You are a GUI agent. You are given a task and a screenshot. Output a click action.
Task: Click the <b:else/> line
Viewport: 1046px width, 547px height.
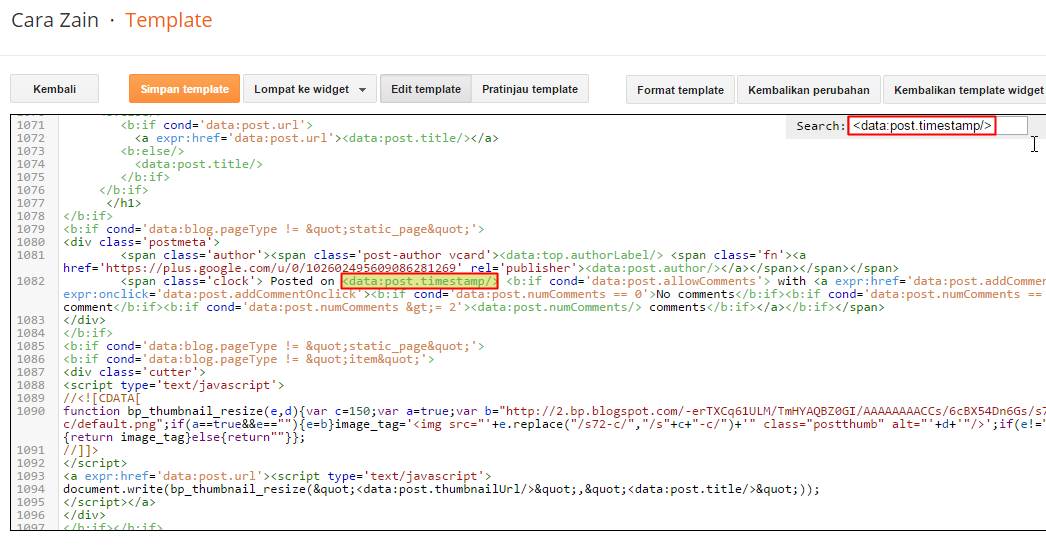[152, 151]
